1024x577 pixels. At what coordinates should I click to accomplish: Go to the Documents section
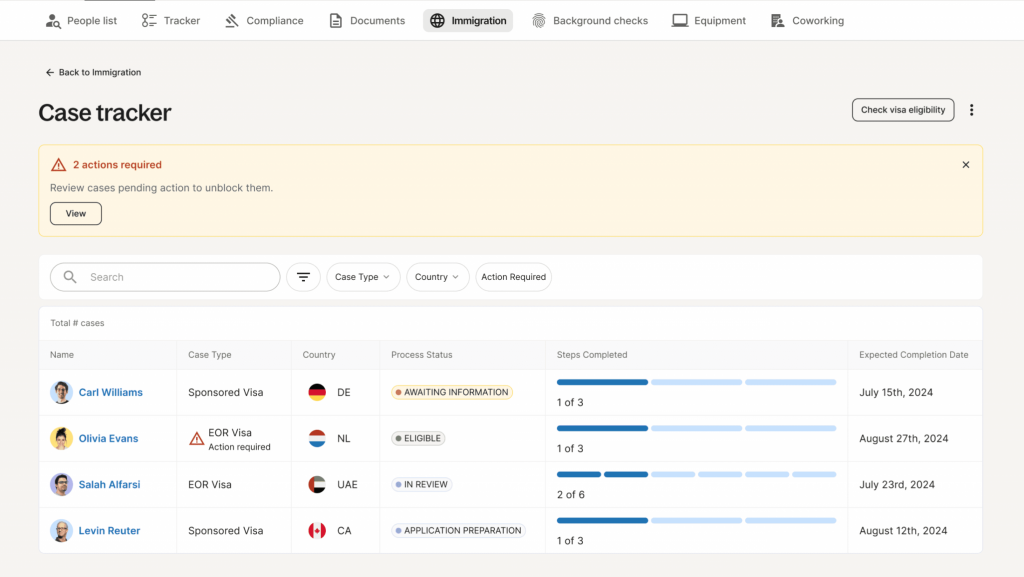[x=366, y=20]
